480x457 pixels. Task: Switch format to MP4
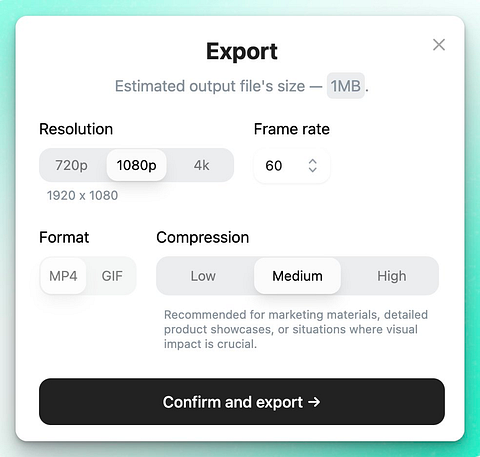(63, 276)
